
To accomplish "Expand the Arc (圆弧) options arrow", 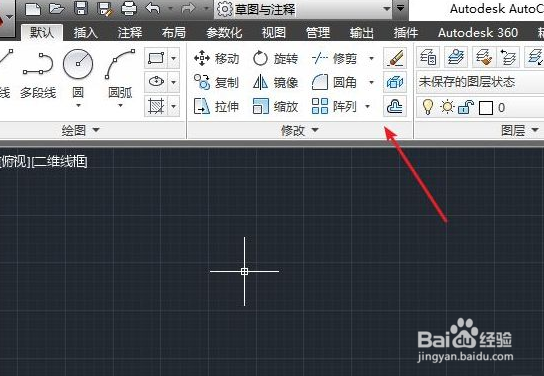I will click(120, 105).
